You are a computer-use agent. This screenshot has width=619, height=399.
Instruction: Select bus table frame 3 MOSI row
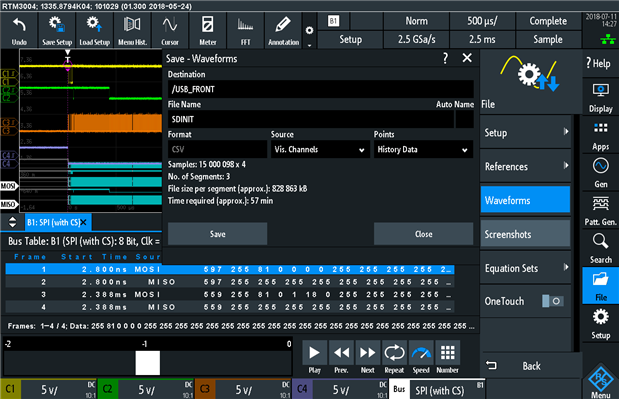230,294
